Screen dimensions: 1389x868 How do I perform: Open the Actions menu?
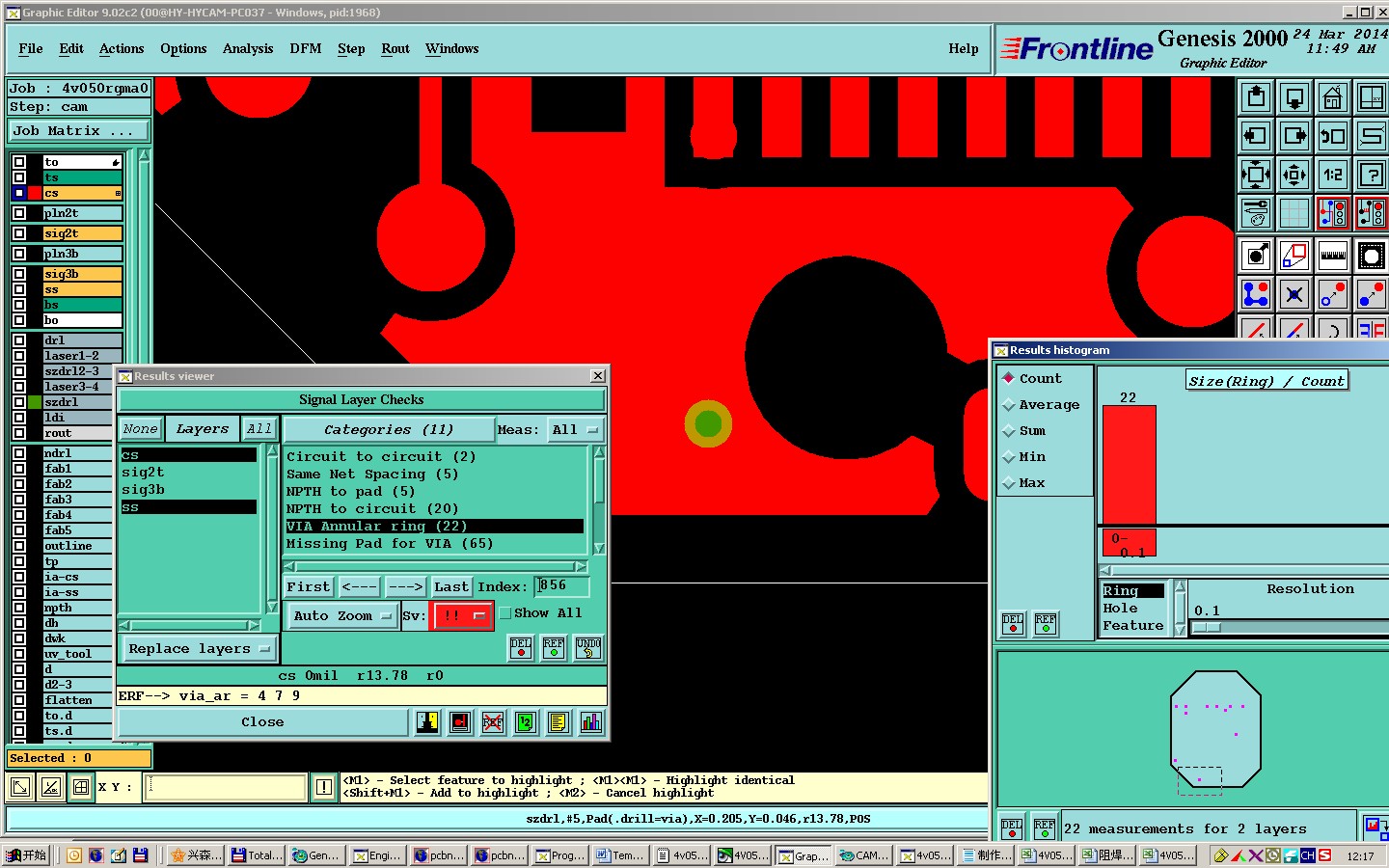pos(122,48)
